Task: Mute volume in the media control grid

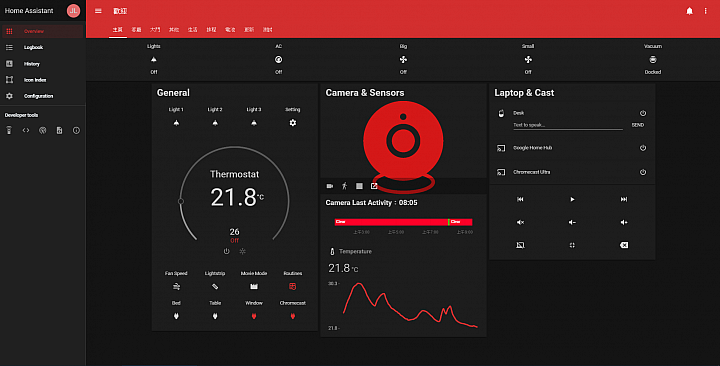Action: [520, 222]
